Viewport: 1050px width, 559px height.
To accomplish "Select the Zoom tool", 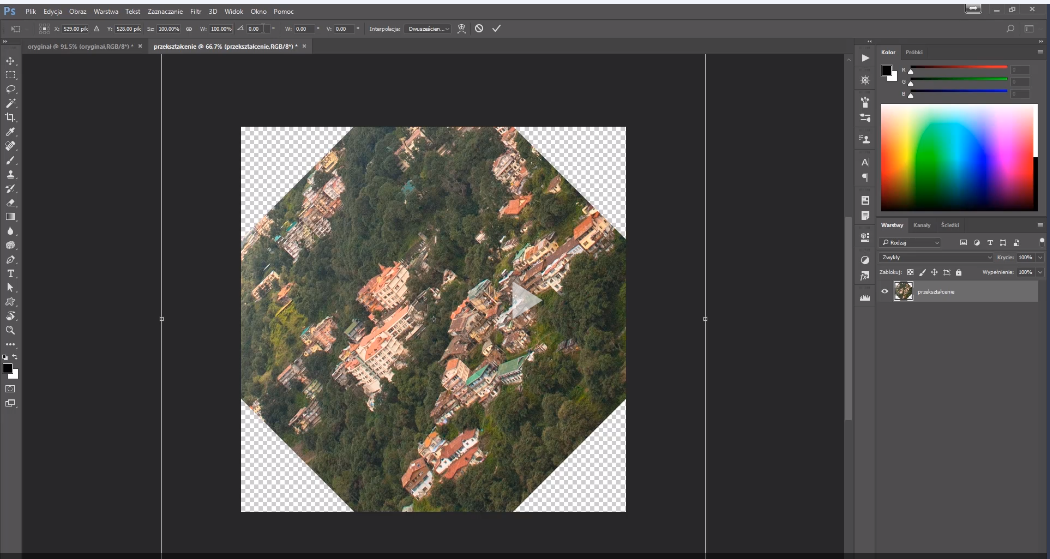I will (11, 329).
